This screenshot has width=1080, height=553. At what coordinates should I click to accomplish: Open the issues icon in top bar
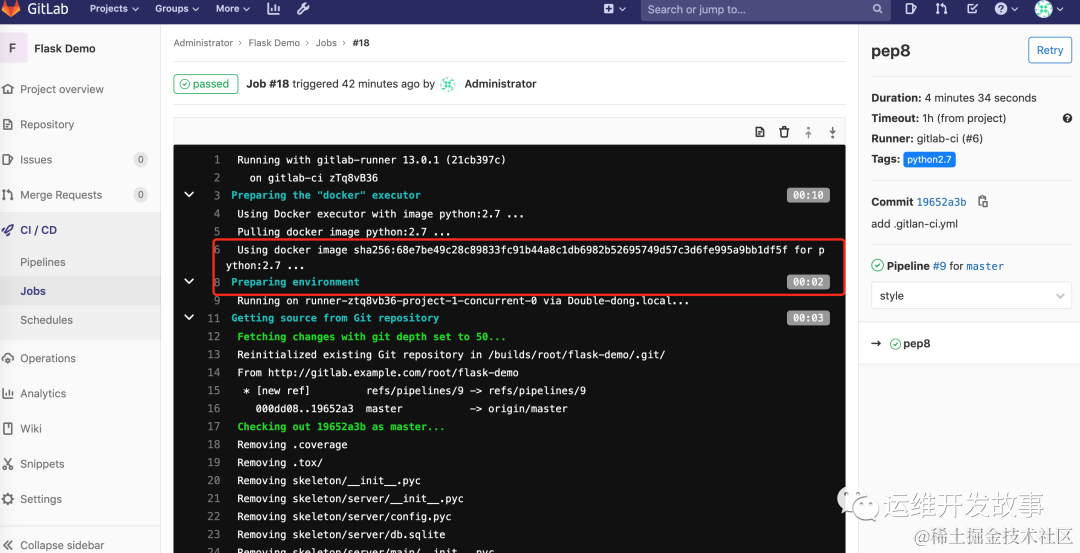(911, 9)
